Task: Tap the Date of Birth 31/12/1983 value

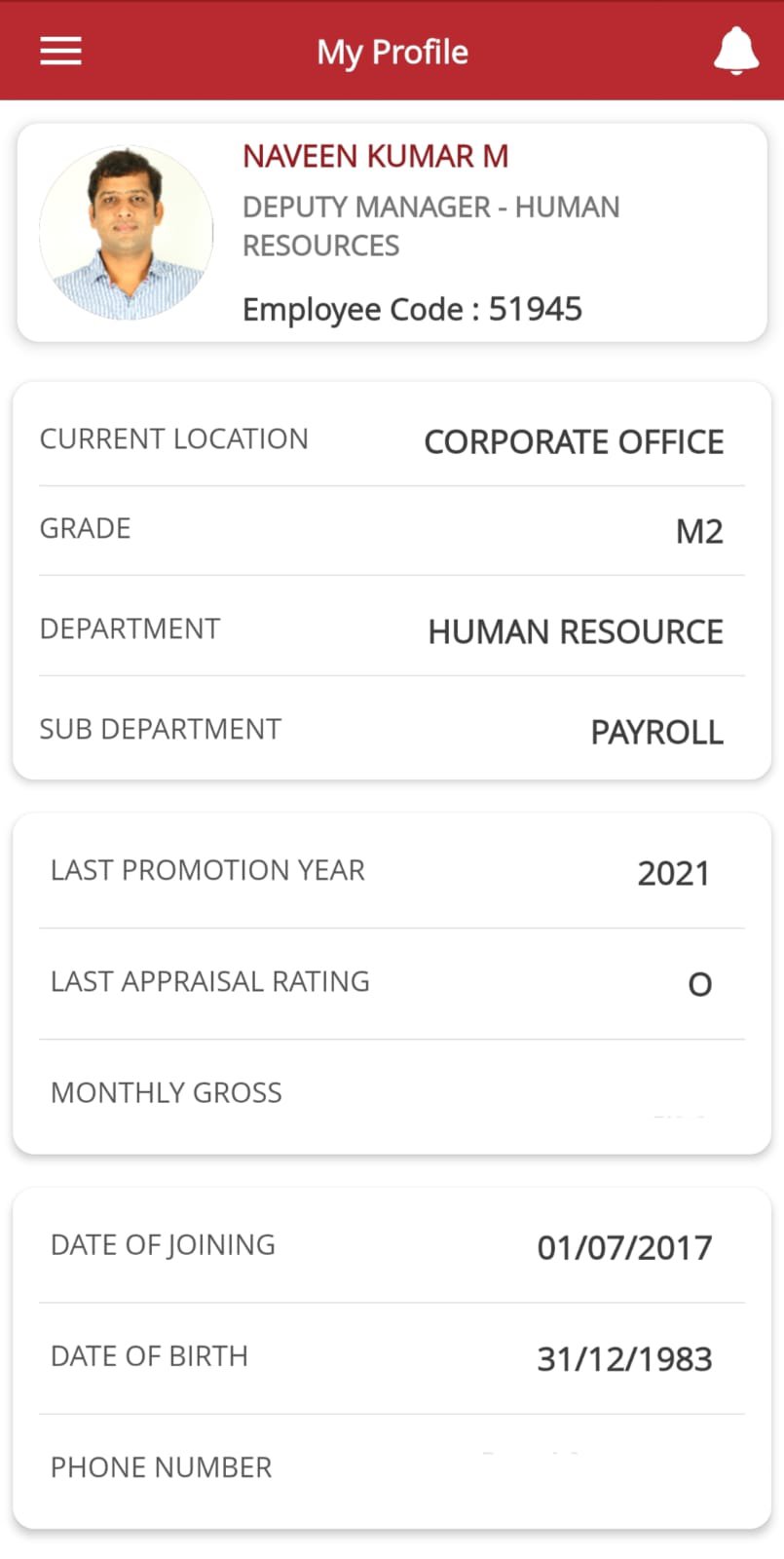Action: 624,1358
